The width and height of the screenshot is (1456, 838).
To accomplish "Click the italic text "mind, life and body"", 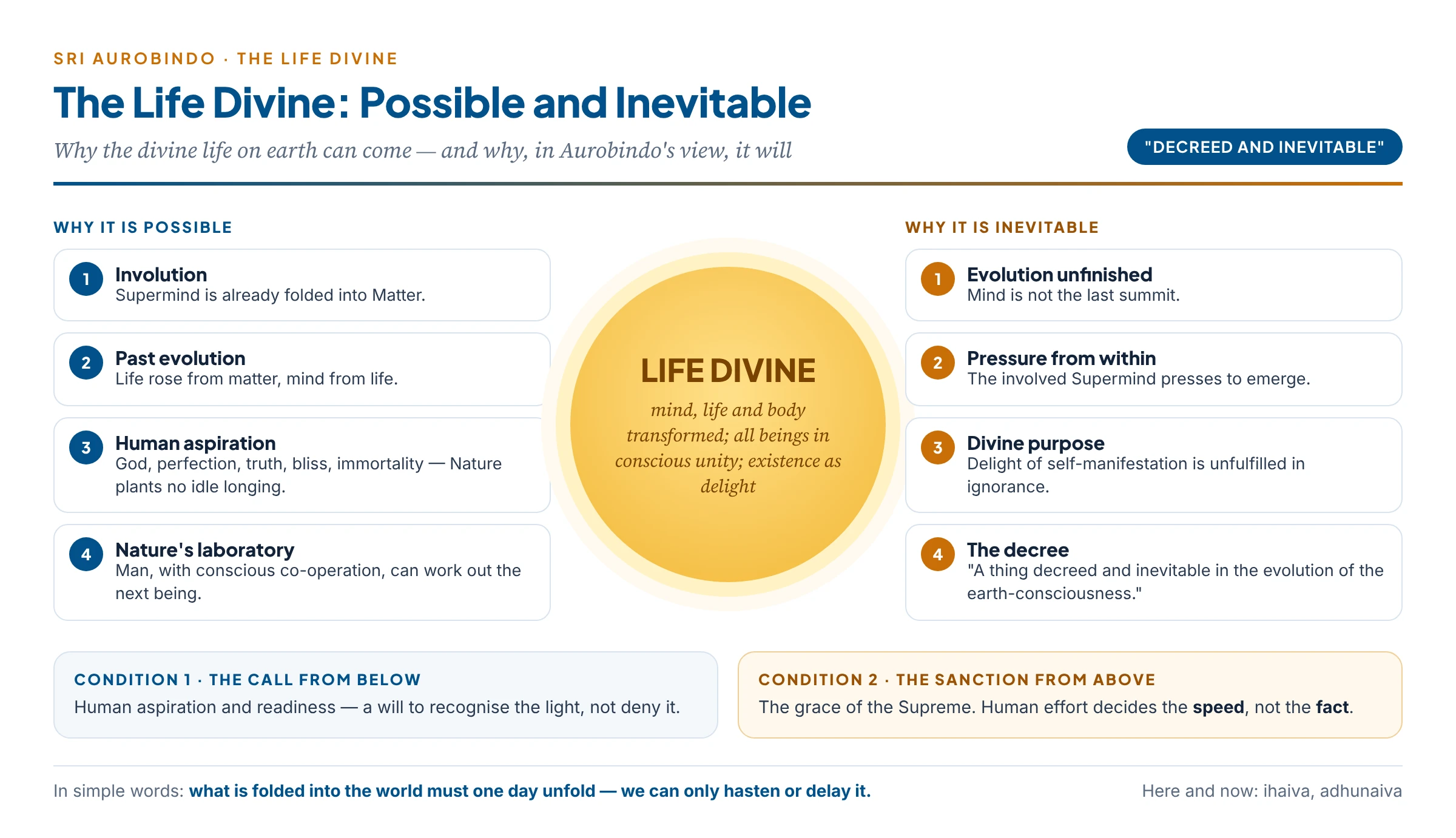I will pyautogui.click(x=728, y=411).
